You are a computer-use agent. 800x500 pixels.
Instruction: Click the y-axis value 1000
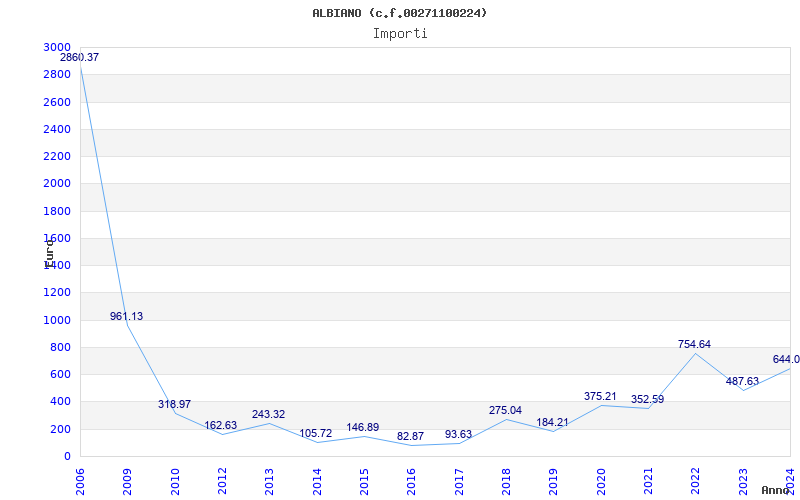click(x=57, y=320)
